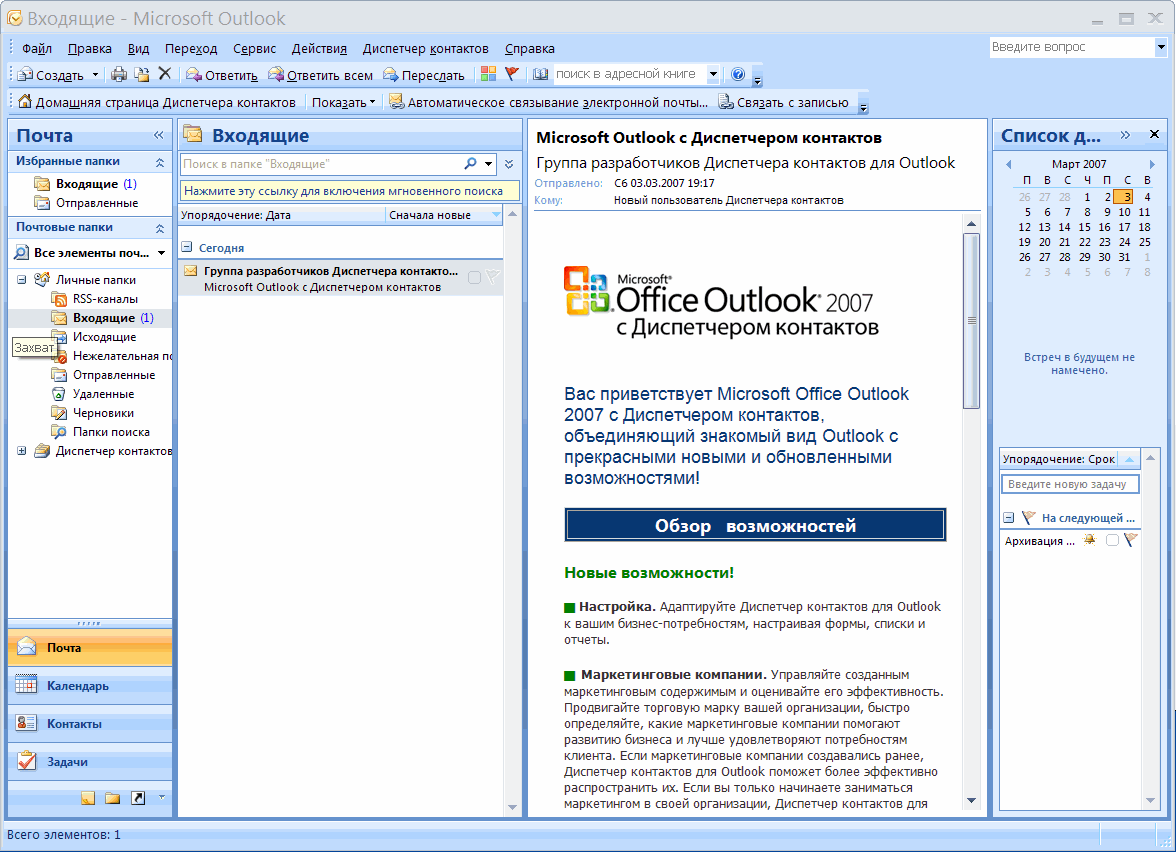The height and width of the screenshot is (852, 1176).
Task: Click the Сначала новые sort order header
Action: coord(444,215)
